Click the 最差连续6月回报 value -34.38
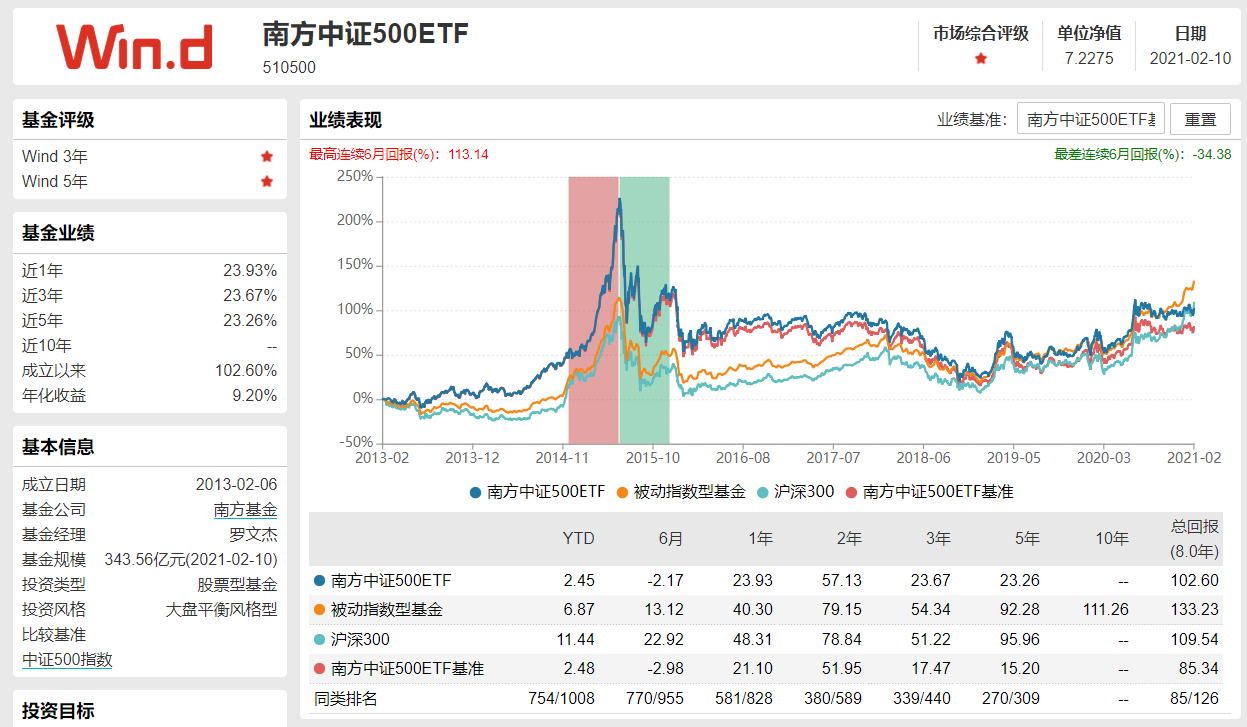Screen dimensions: 1247x727 1212,154
